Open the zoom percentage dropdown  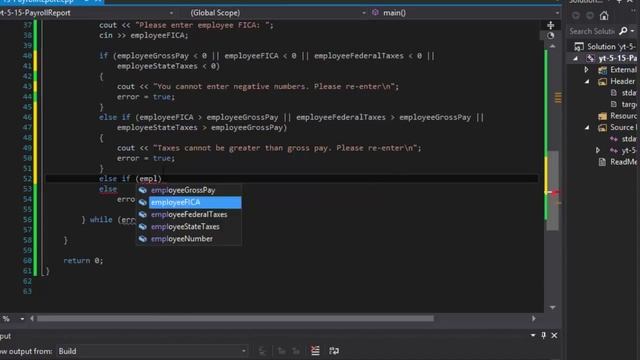[x=22, y=319]
